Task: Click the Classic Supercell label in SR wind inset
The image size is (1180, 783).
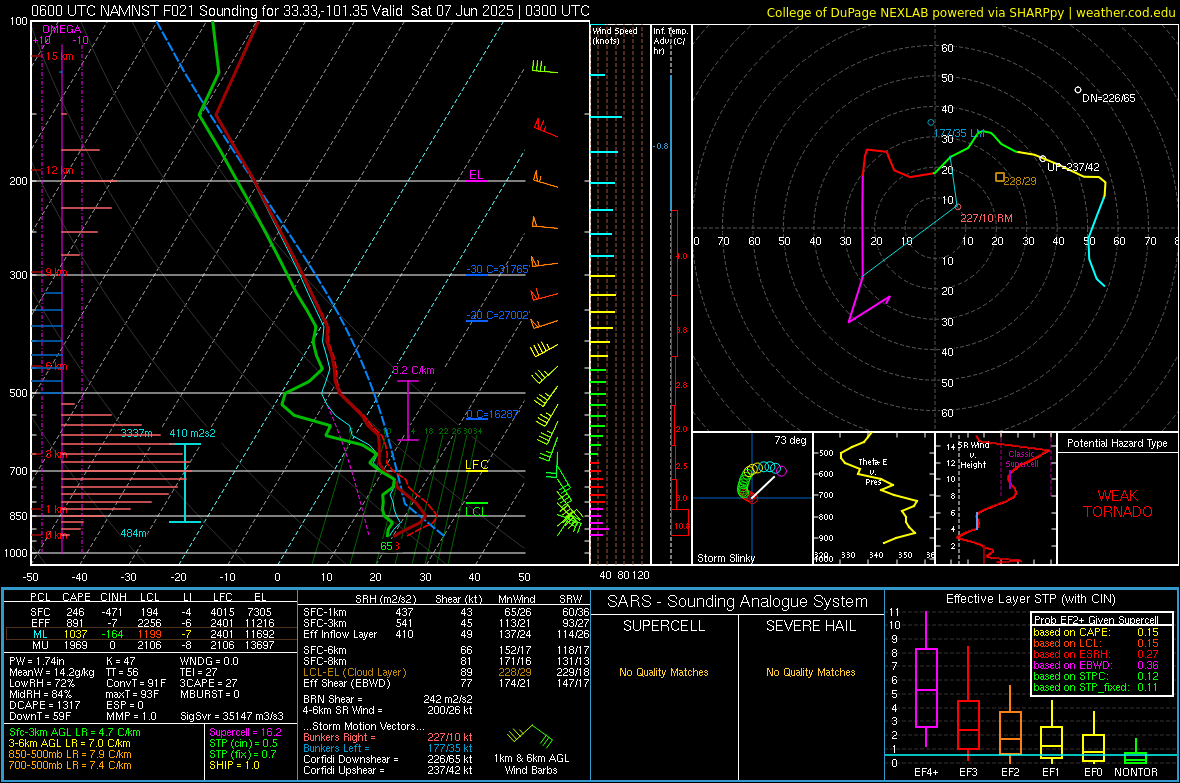Action: 1021,459
